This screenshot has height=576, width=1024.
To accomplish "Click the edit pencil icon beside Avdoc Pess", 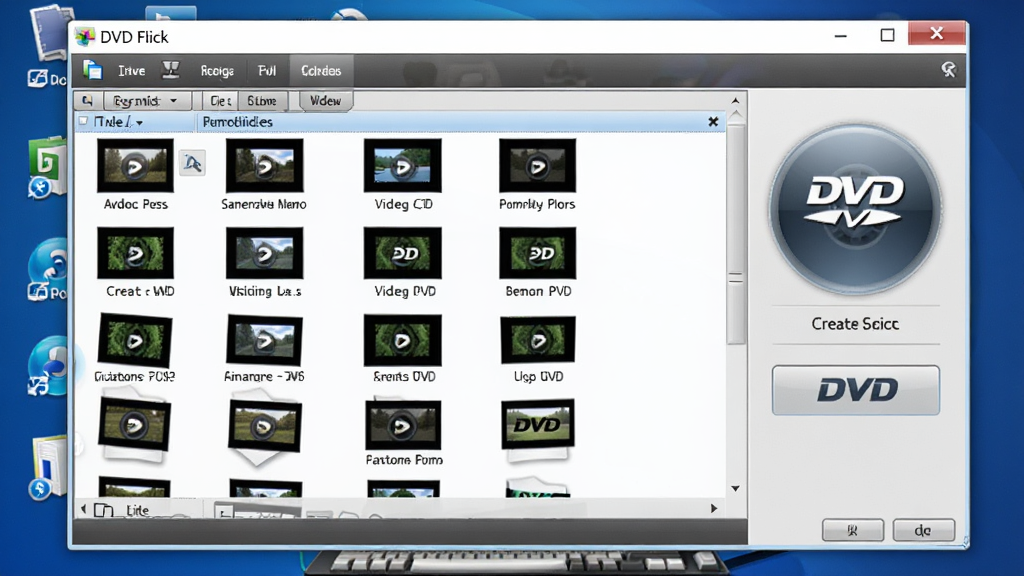I will [x=192, y=163].
